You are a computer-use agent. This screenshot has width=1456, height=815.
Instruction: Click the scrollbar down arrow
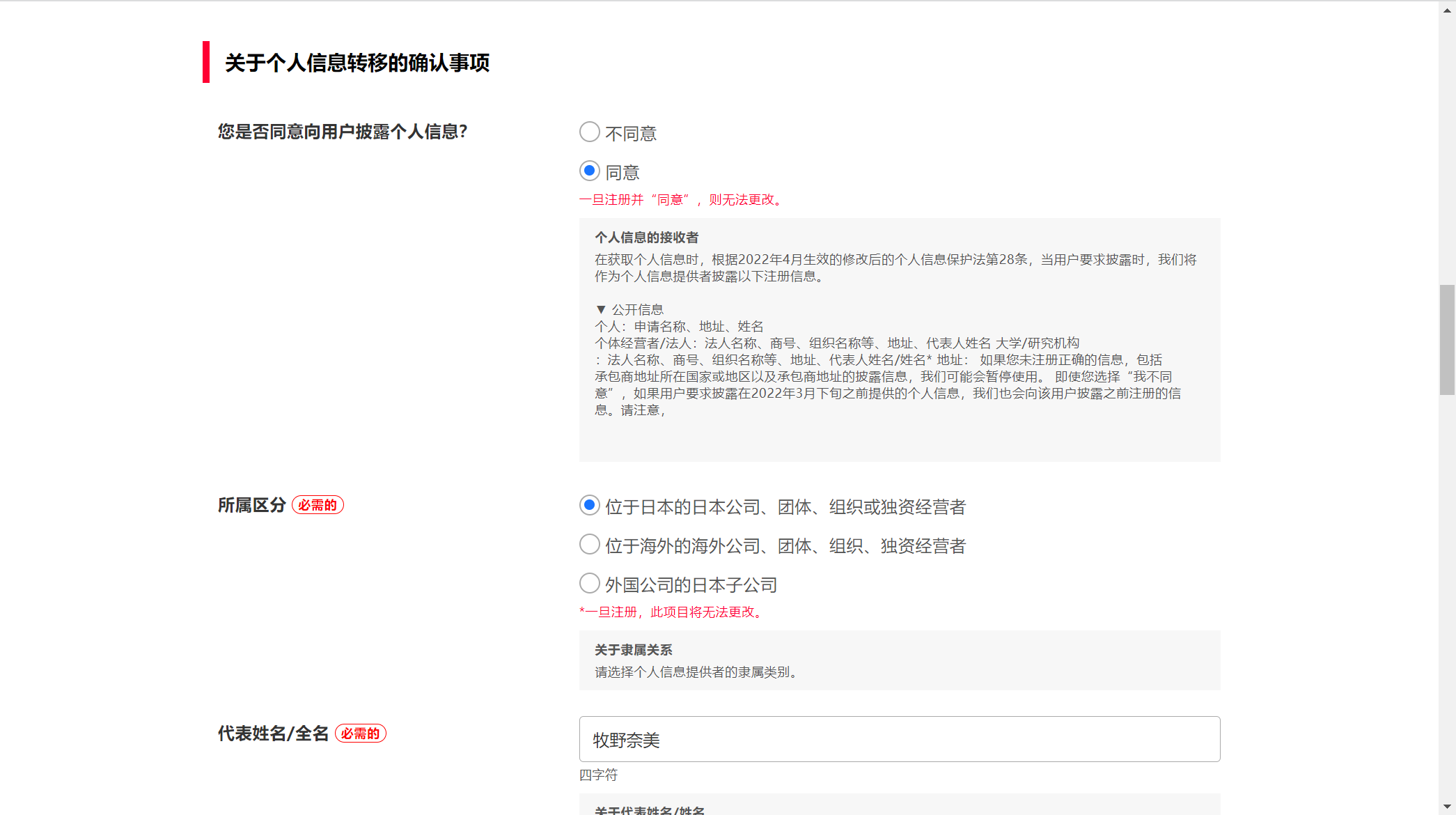coord(1447,806)
